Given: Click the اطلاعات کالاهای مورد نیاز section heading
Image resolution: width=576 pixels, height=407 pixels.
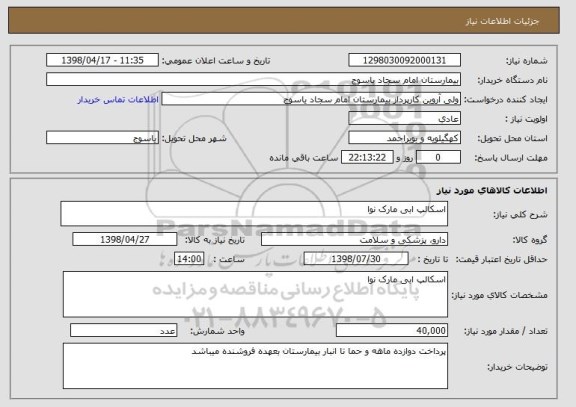Looking at the screenshot, I should [492, 190].
